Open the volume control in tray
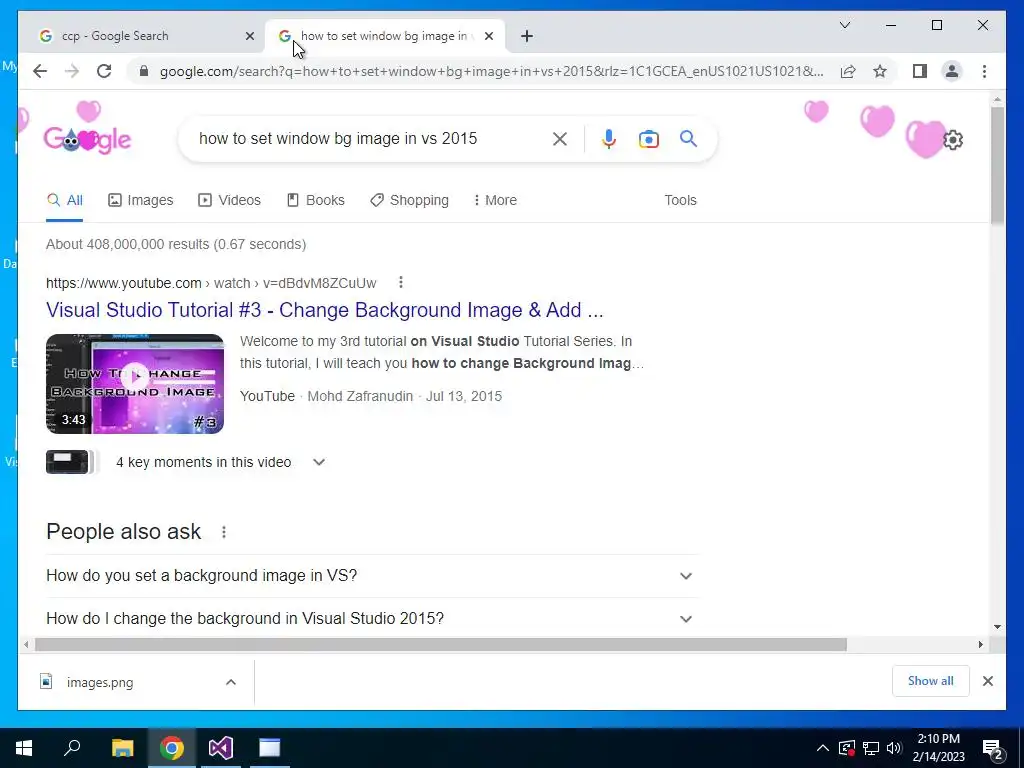Screen dimensions: 1024x768 (x=894, y=748)
